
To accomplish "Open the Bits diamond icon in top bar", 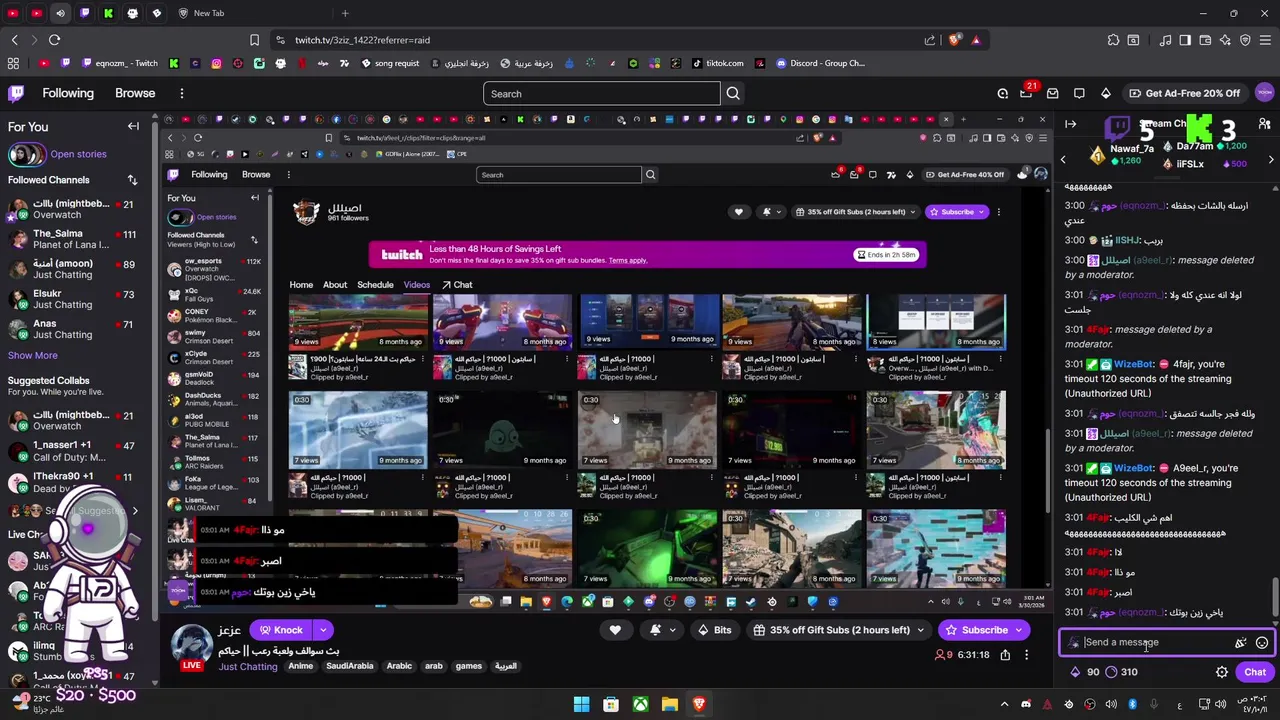I will click(x=1106, y=93).
